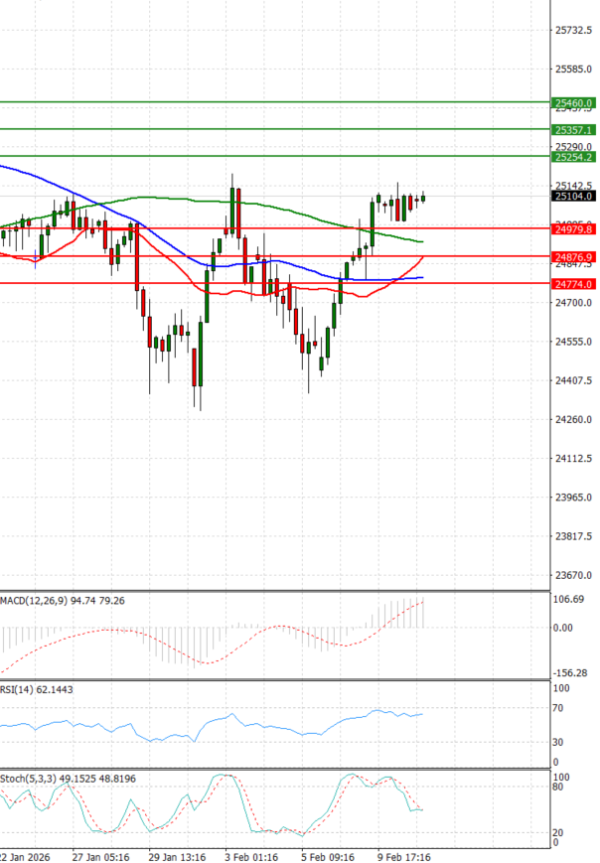Click the 5 Feb 09:16 time marker
The image size is (600, 863).
[x=327, y=857]
